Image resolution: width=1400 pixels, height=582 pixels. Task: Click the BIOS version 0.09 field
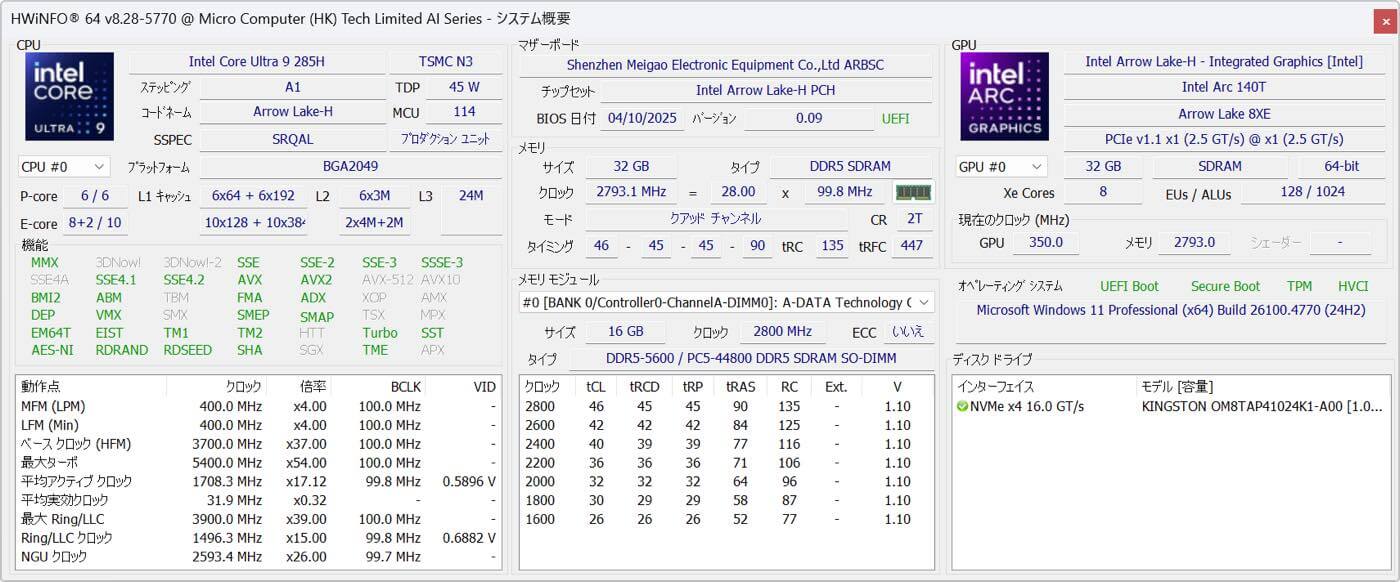(x=809, y=118)
